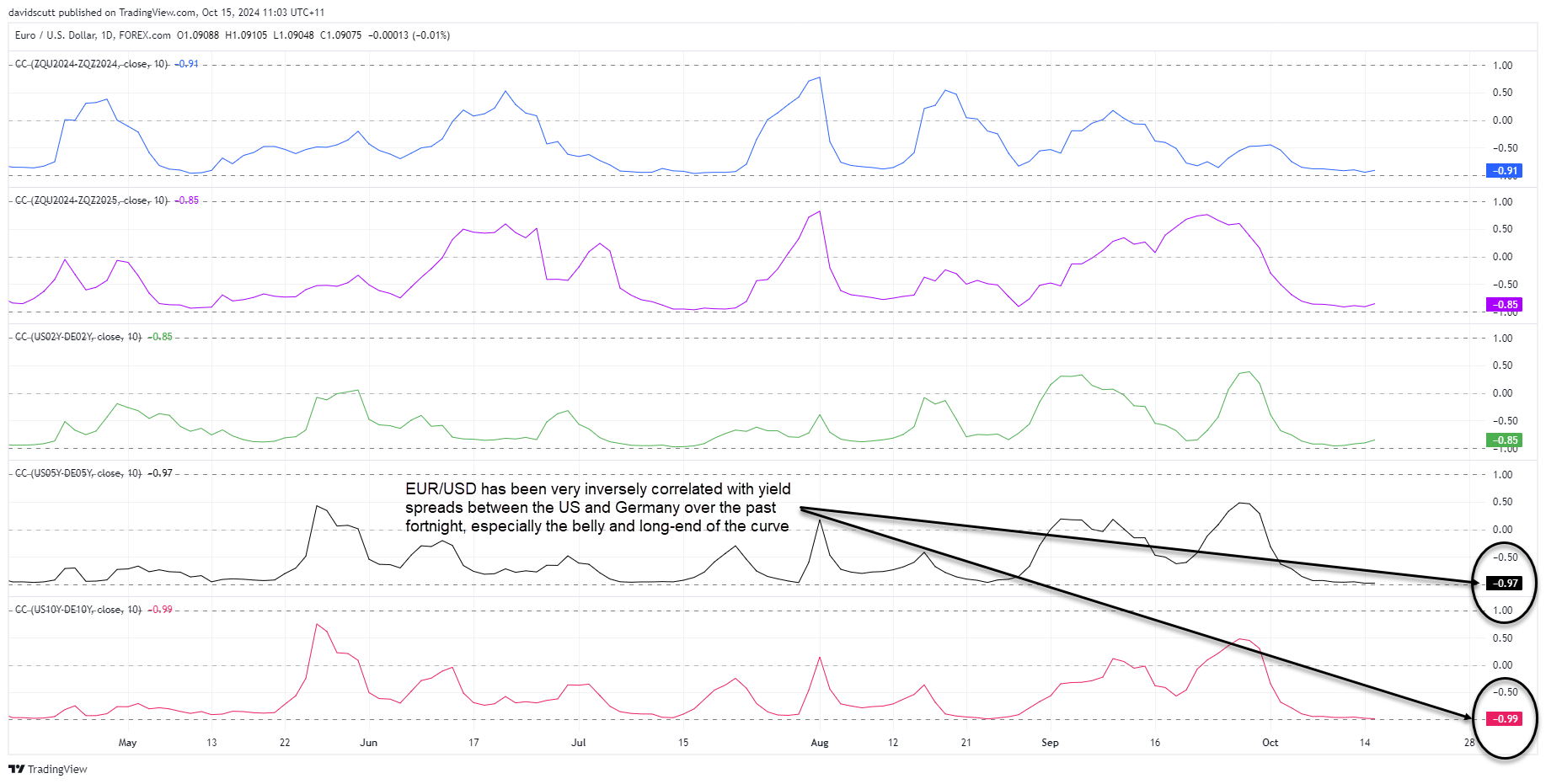Viewport: 1546px width, 784px height.
Task: Click the '22' date label on the time axis
Action: tap(285, 743)
